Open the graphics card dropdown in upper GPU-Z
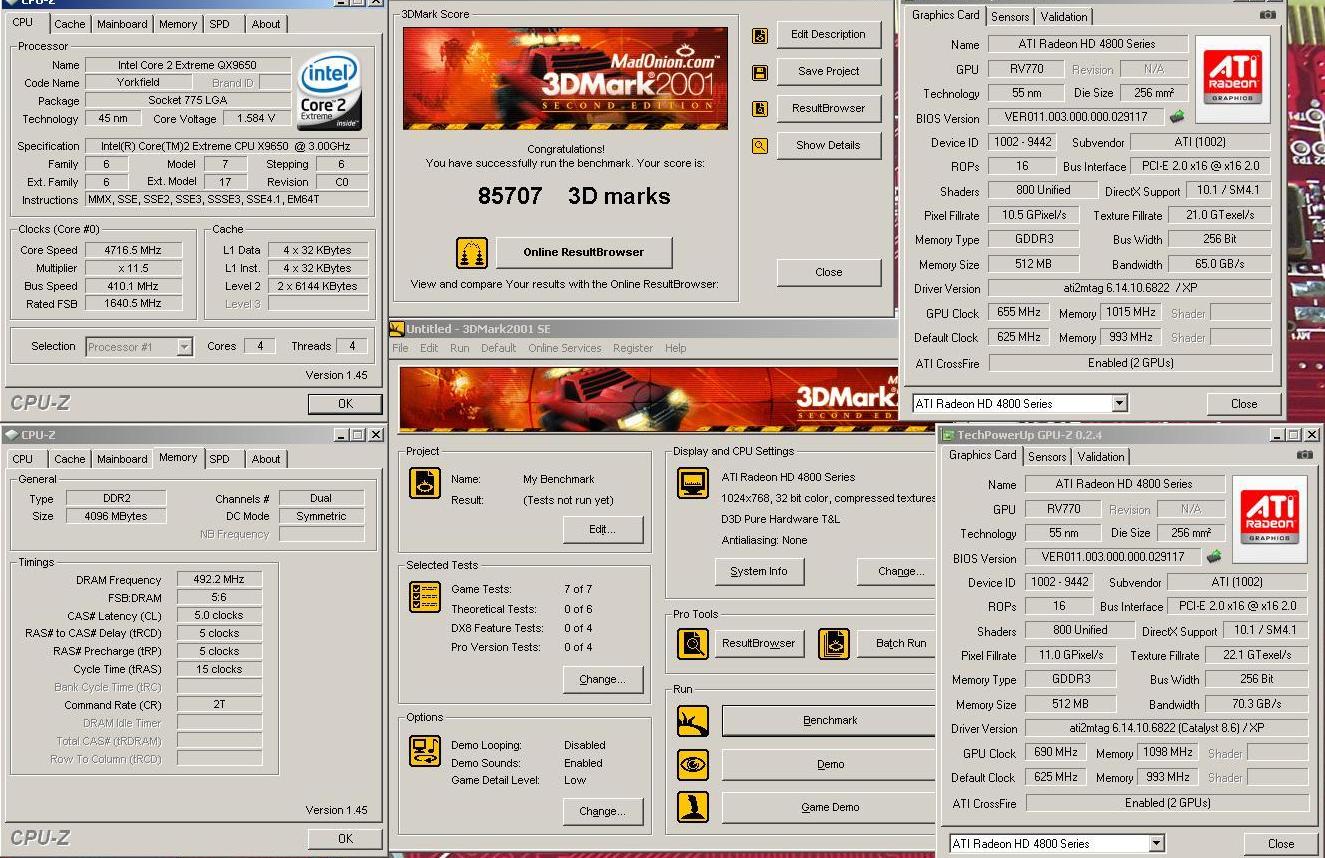The image size is (1325, 858). 1120,404
